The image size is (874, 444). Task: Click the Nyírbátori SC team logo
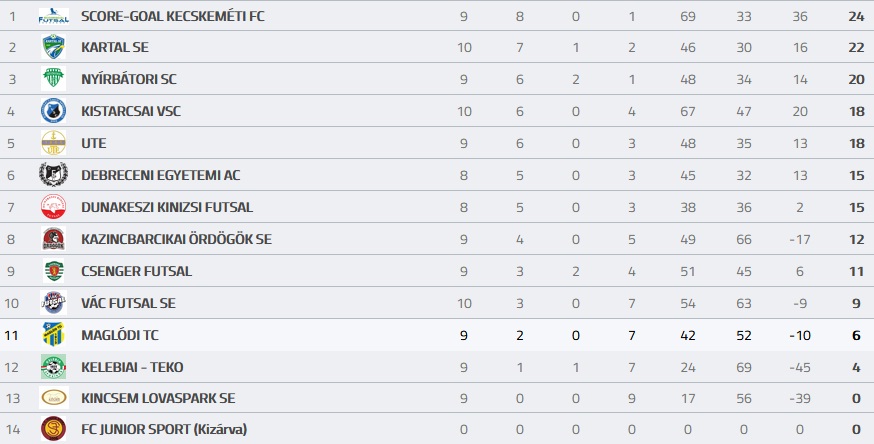click(x=53, y=79)
